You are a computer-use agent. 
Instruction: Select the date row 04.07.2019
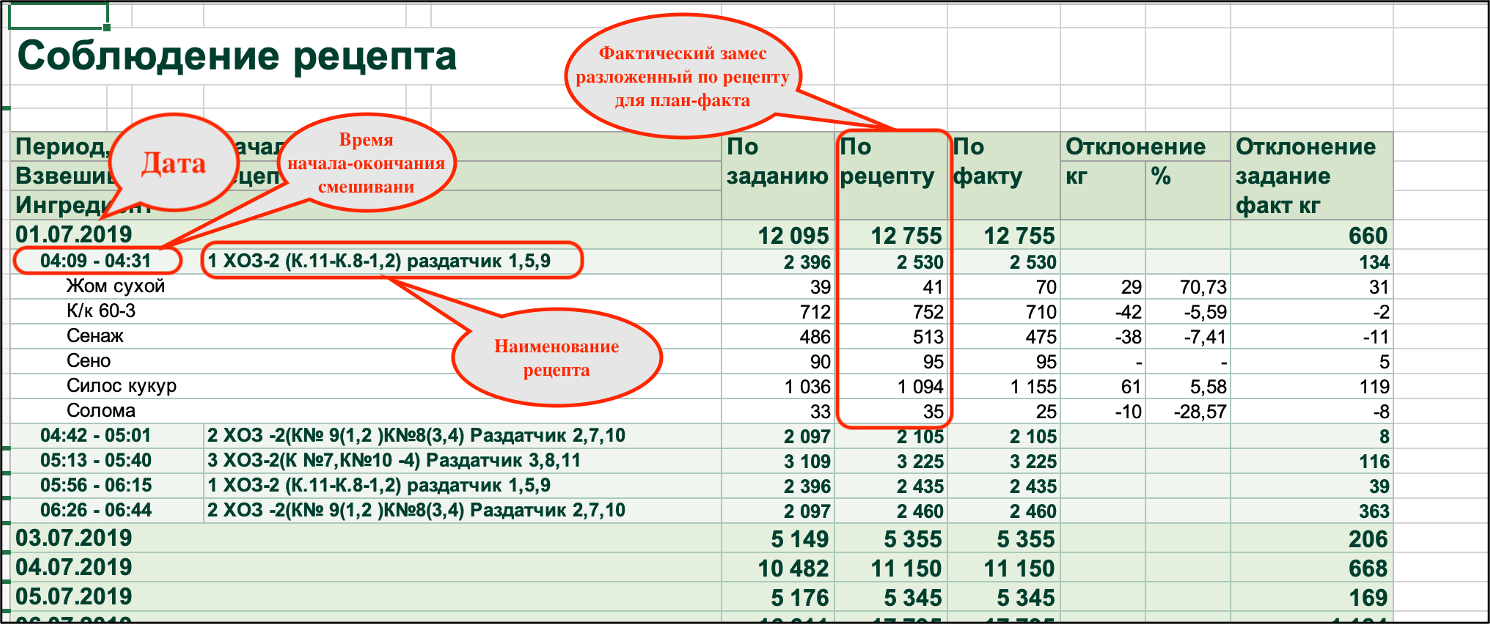click(x=703, y=567)
